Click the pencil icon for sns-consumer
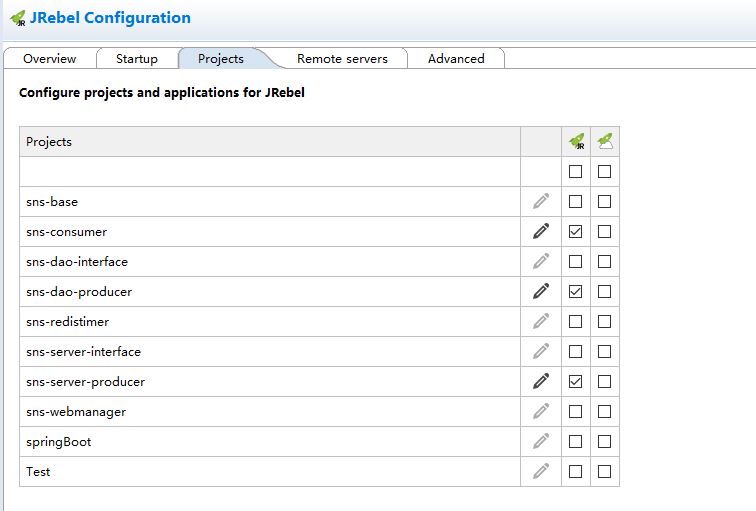Screen dimensions: 756x511 (541, 231)
